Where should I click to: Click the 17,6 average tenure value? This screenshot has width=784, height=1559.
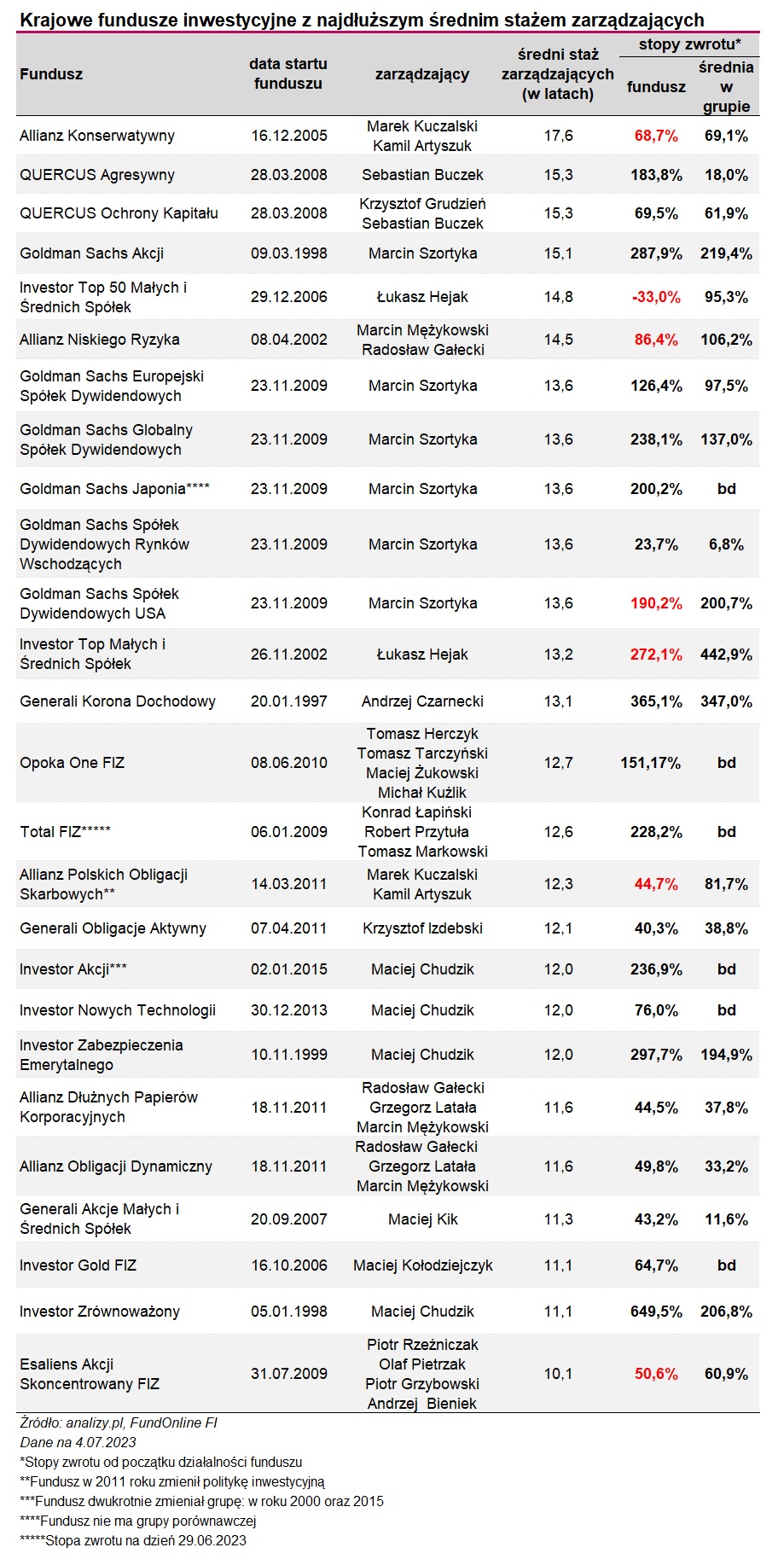click(x=558, y=136)
